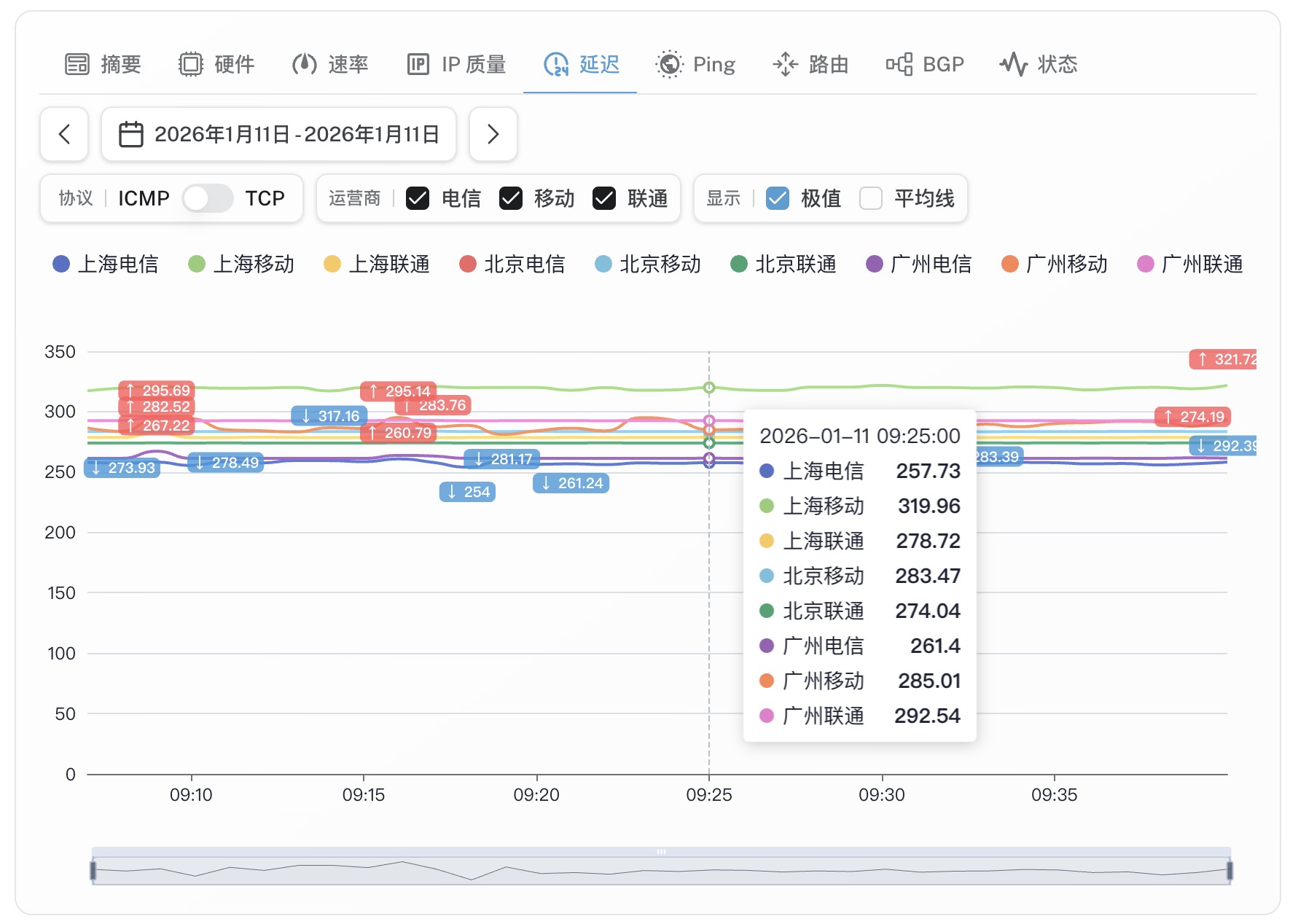Uncheck the 电信 carrier checkbox

[418, 198]
